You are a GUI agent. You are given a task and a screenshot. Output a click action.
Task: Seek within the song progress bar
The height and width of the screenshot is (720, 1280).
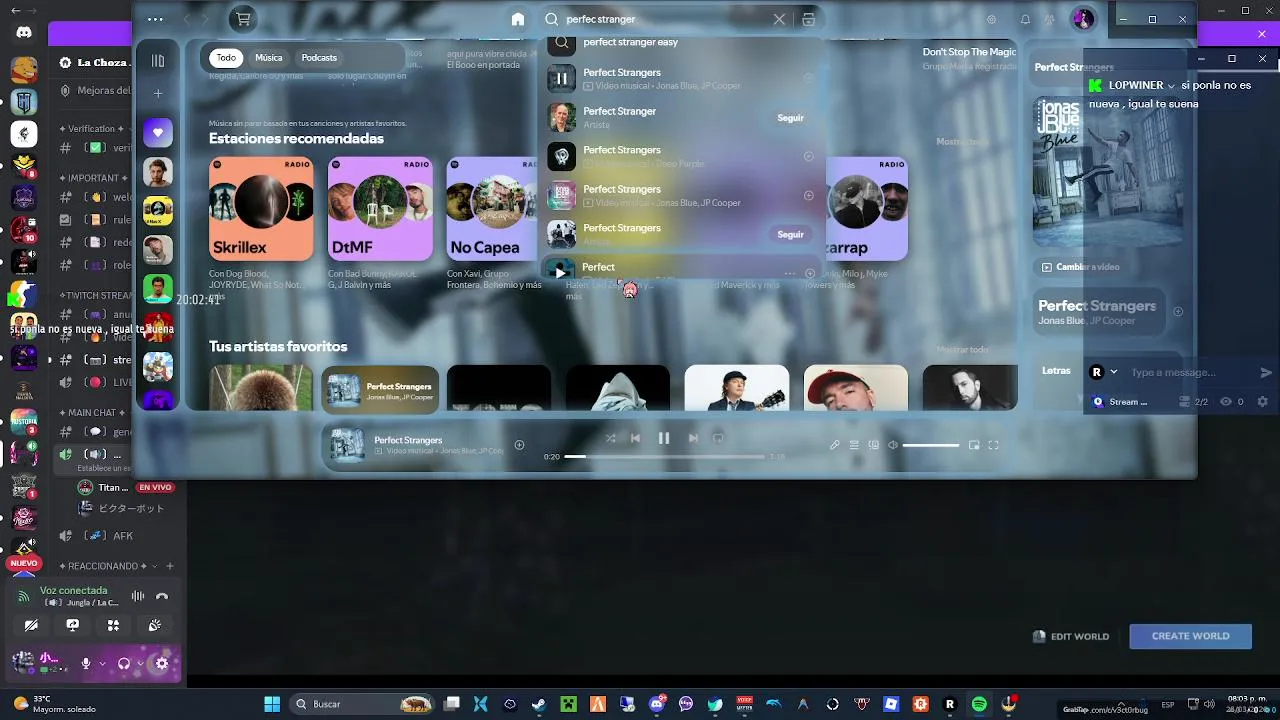664,457
